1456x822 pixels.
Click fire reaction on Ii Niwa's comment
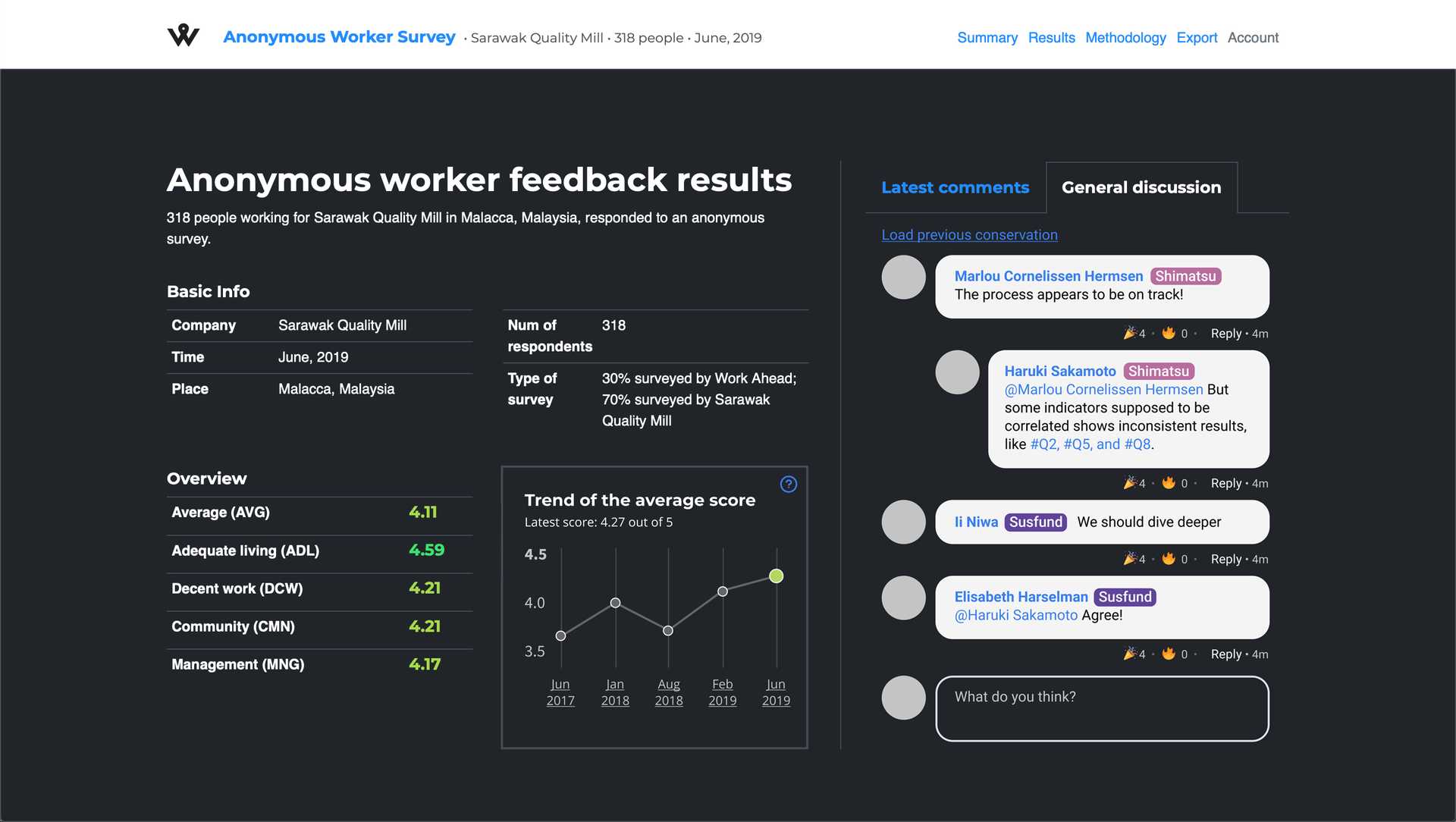point(1169,558)
